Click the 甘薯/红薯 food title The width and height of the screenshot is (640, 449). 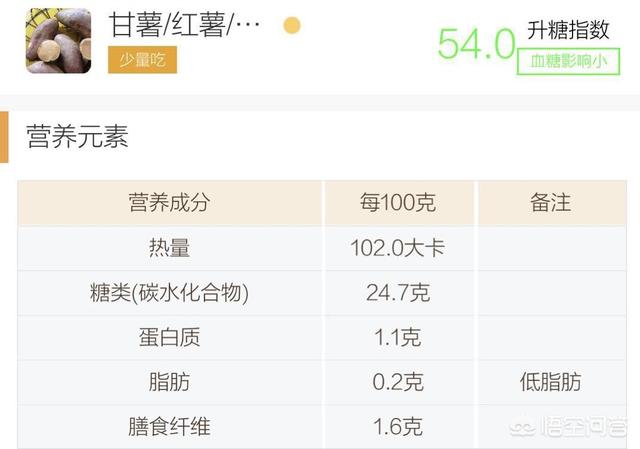pos(184,25)
